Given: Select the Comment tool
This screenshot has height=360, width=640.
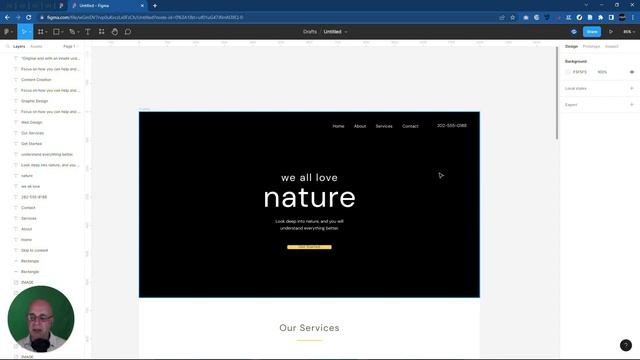Looking at the screenshot, I should (128, 32).
